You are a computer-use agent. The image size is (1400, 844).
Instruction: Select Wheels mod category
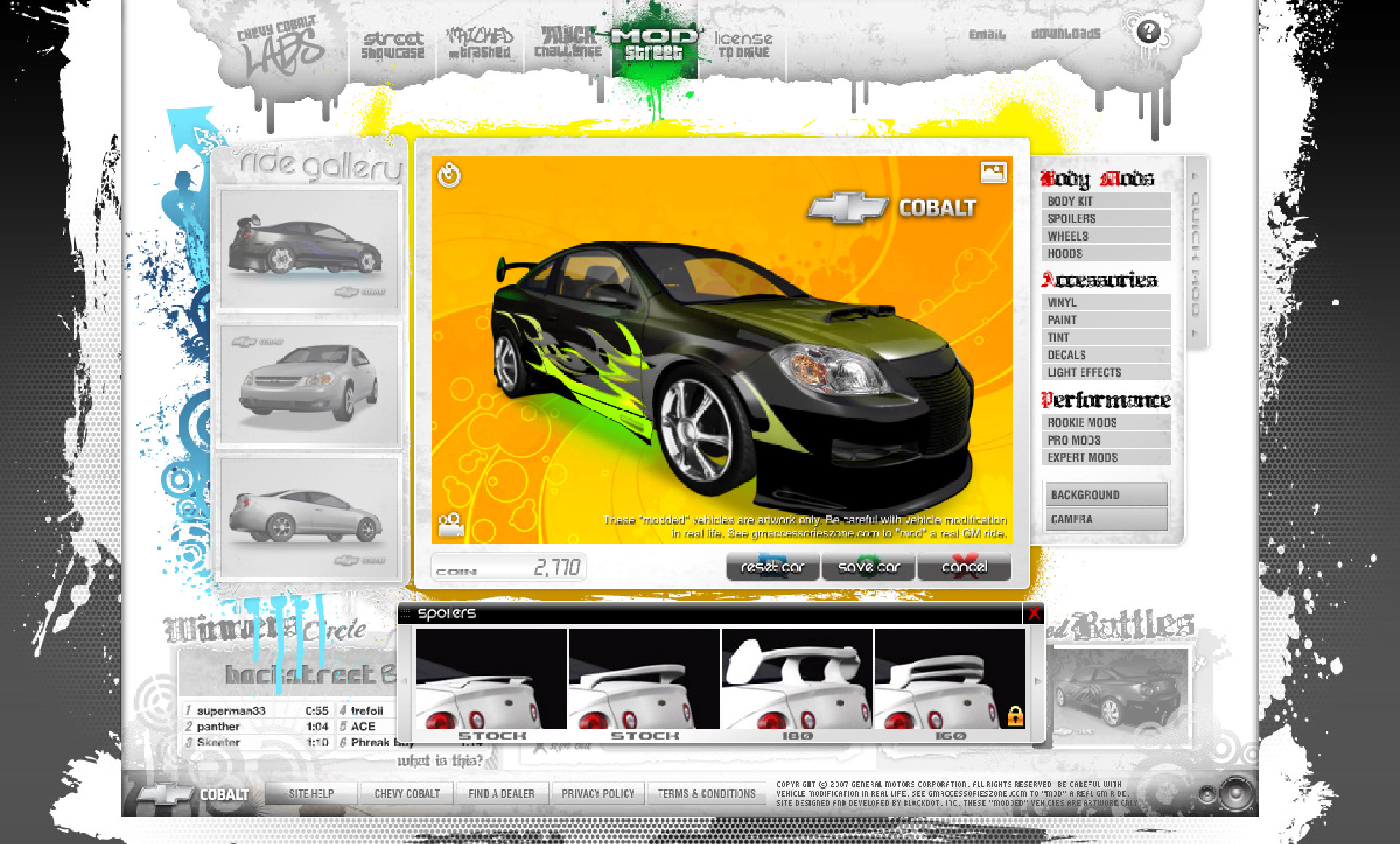pos(1106,236)
